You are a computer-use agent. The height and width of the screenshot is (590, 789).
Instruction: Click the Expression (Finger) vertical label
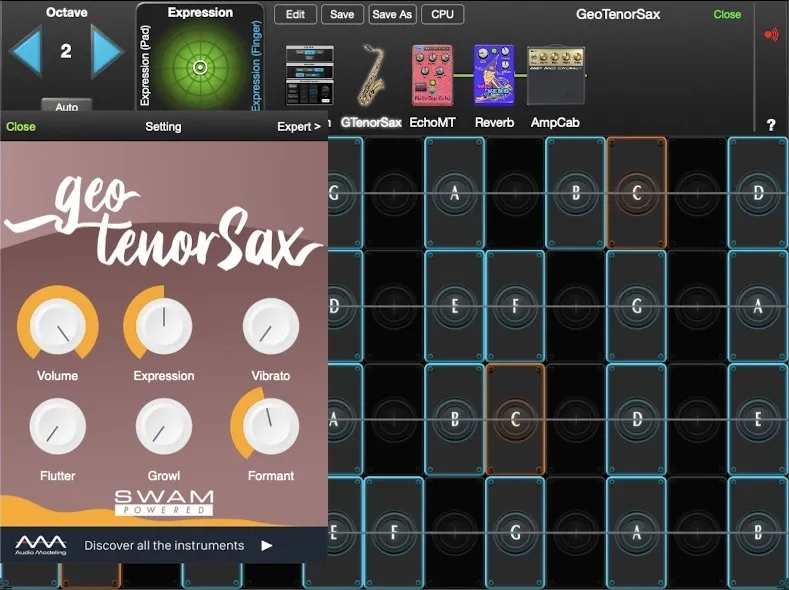(256, 65)
